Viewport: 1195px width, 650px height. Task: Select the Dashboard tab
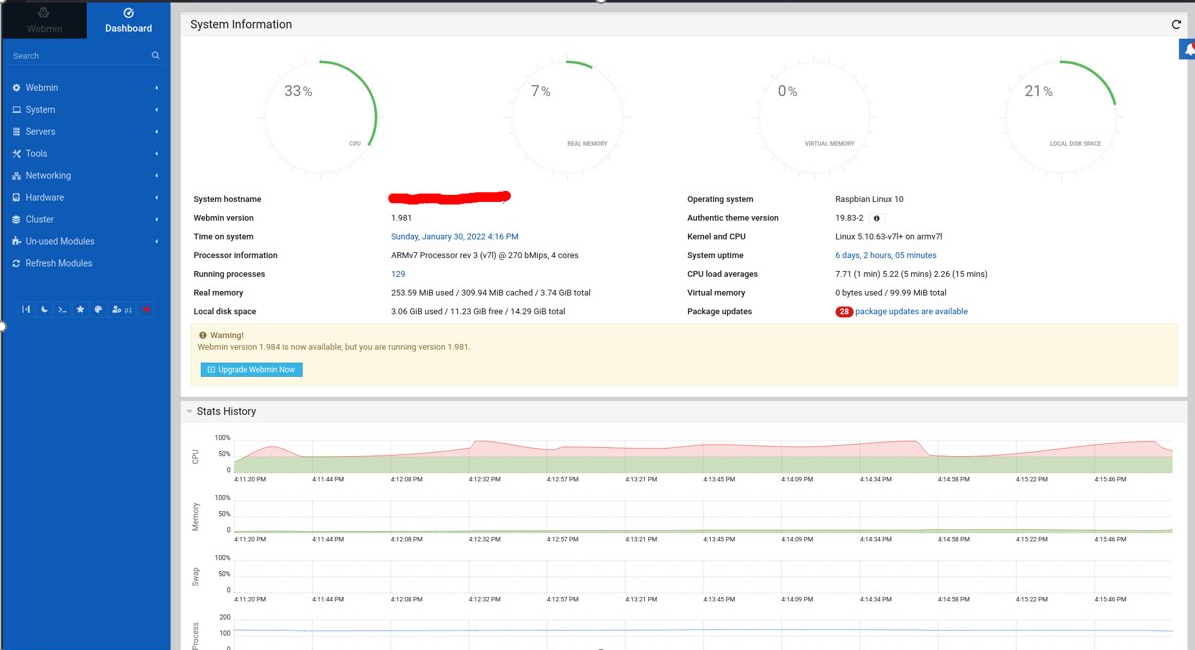point(127,20)
